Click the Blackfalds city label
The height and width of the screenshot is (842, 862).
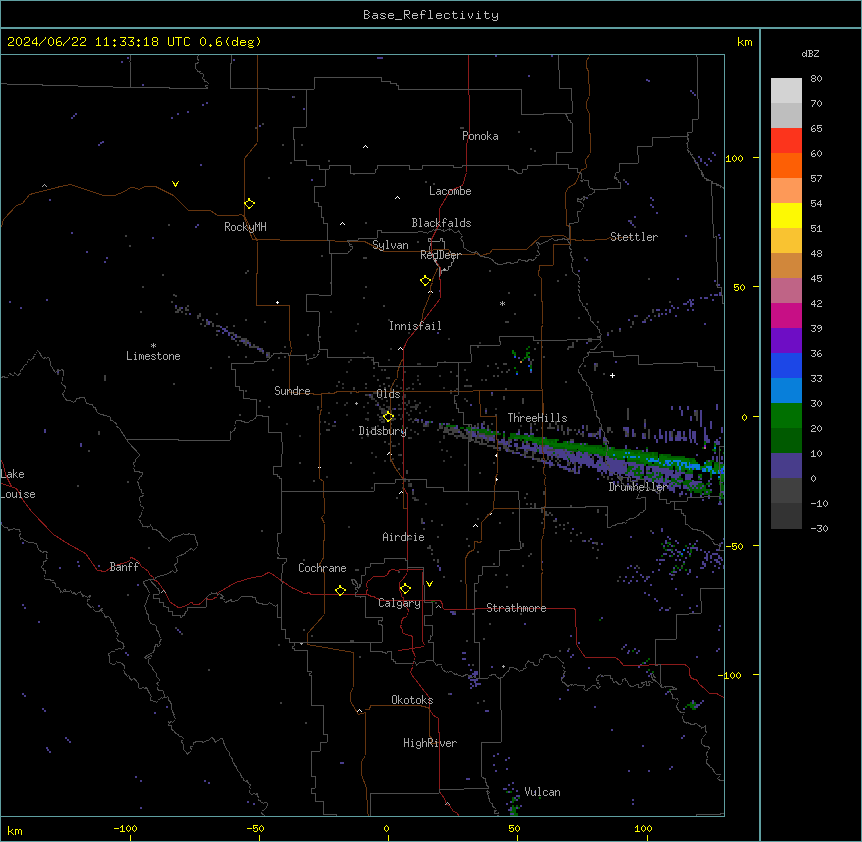[441, 223]
